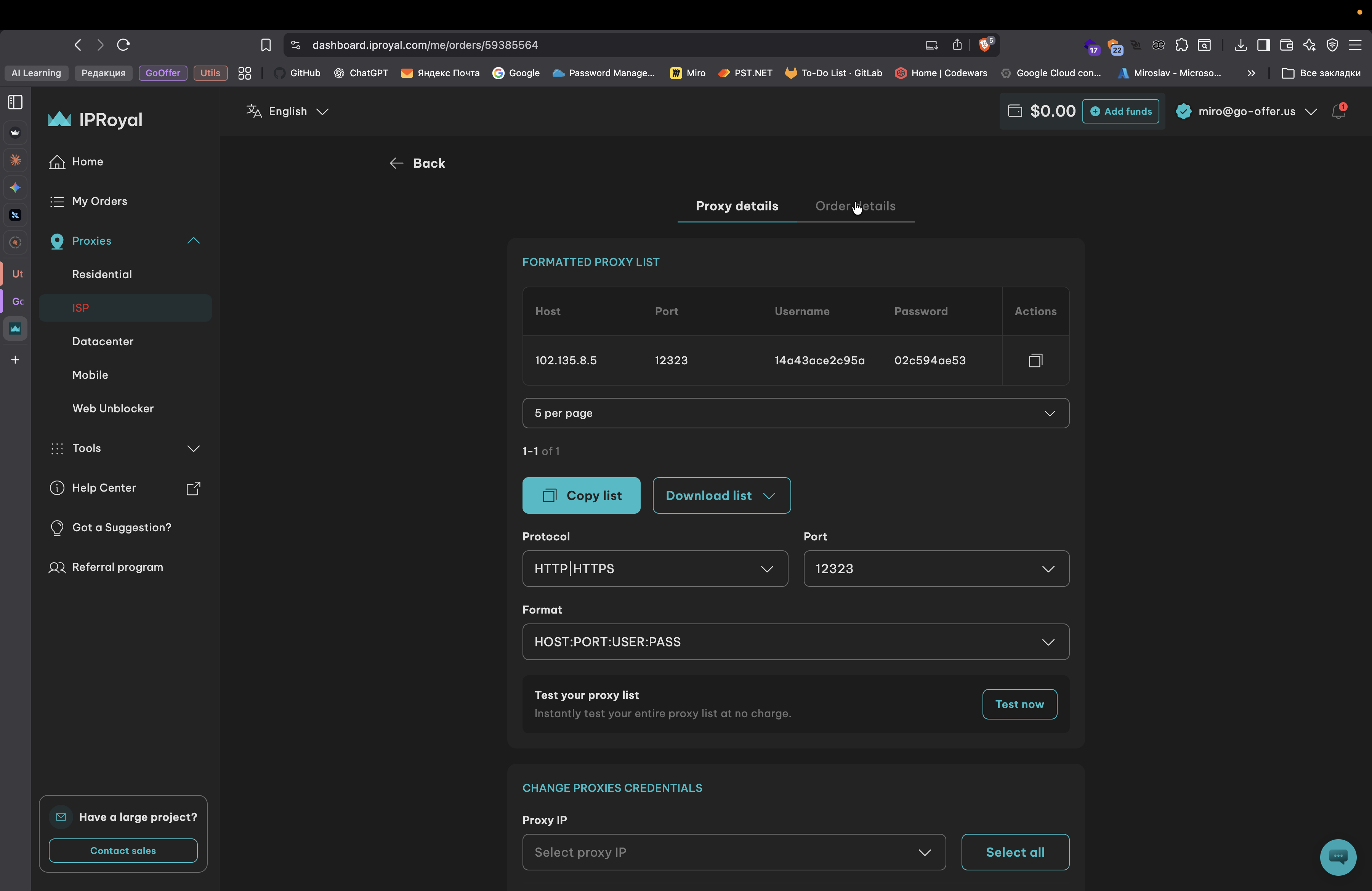This screenshot has width=1372, height=891.
Task: Open the Format HOST:PORT:USER:PASS dropdown
Action: coord(795,642)
